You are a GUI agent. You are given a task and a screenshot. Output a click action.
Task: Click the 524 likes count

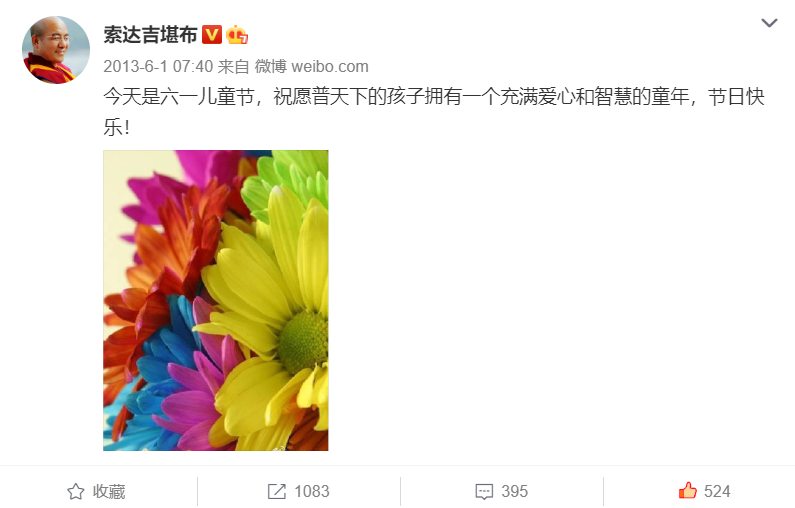pyautogui.click(x=717, y=491)
